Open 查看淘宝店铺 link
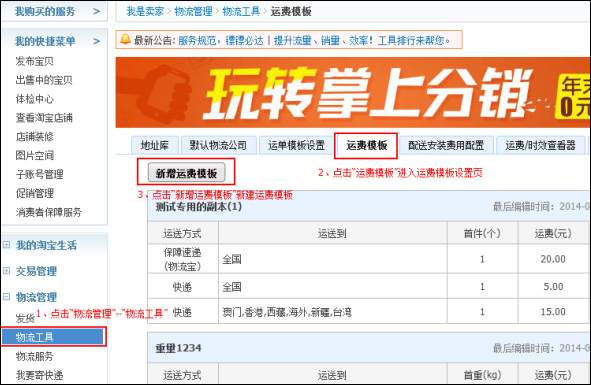The height and width of the screenshot is (385, 591). tap(44, 118)
